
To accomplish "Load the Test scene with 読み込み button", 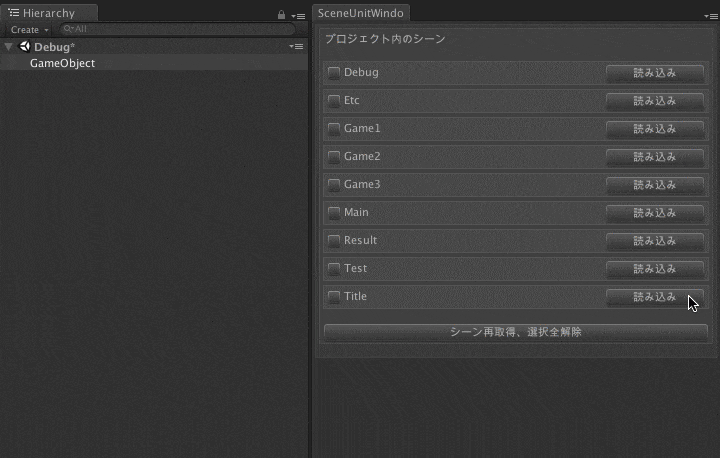I will [x=655, y=269].
